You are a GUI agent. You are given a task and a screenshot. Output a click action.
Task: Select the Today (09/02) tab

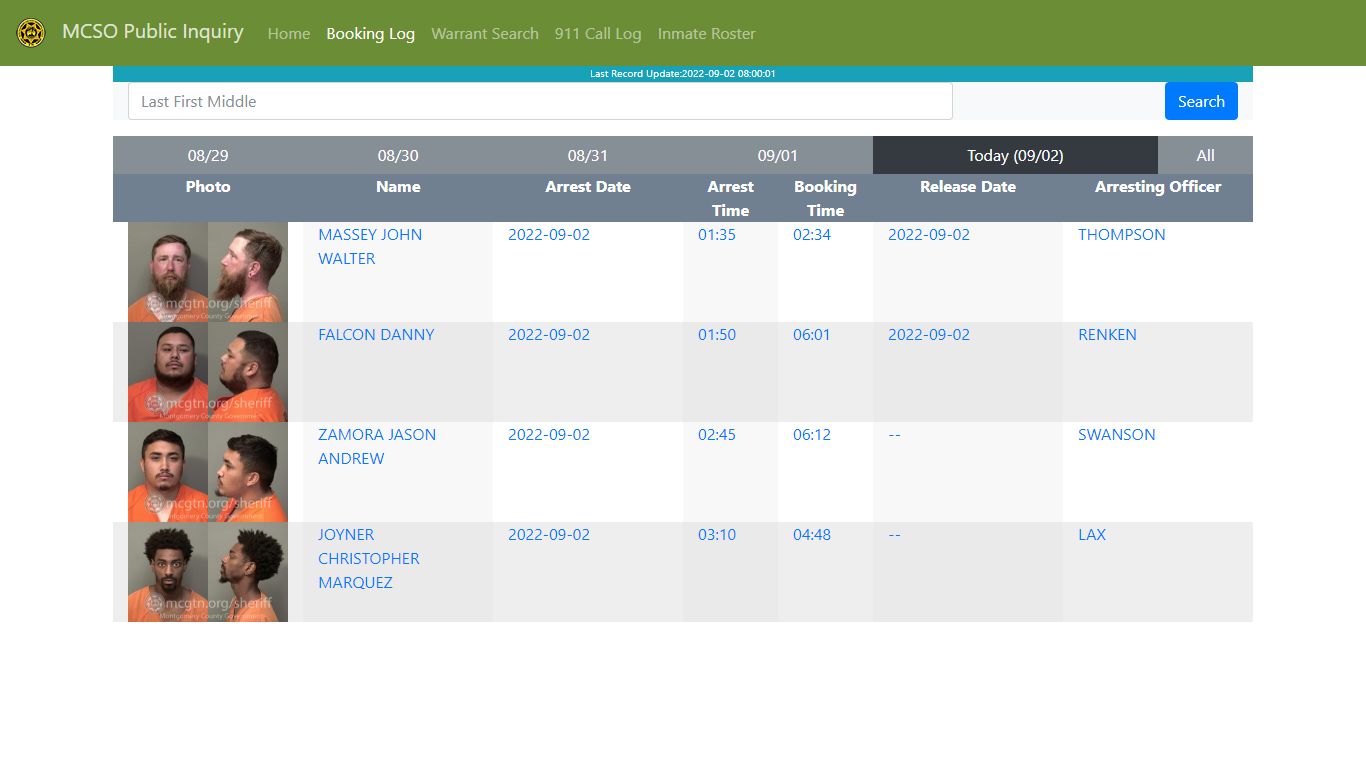point(1015,155)
